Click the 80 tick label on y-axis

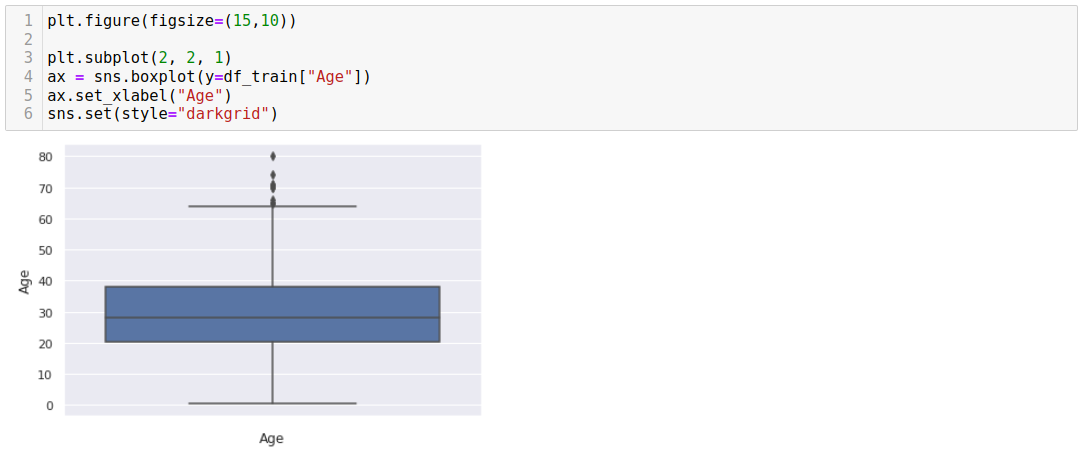(x=46, y=157)
